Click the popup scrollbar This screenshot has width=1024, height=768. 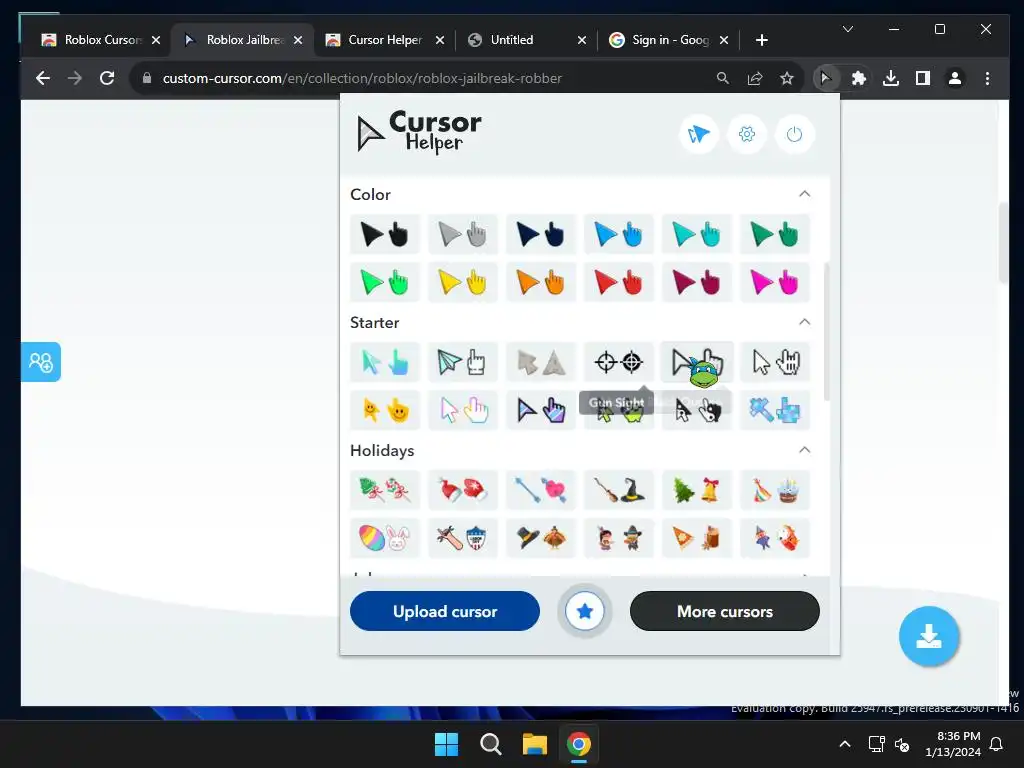pyautogui.click(x=827, y=331)
